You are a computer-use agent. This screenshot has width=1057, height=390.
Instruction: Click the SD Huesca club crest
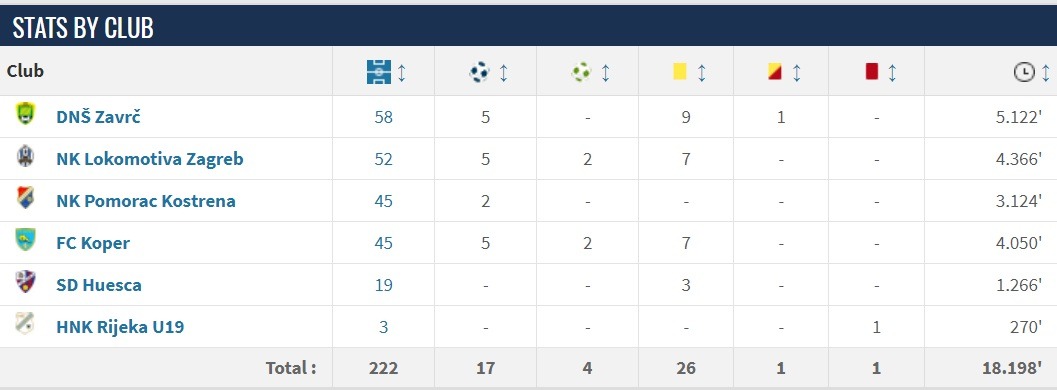(x=26, y=282)
